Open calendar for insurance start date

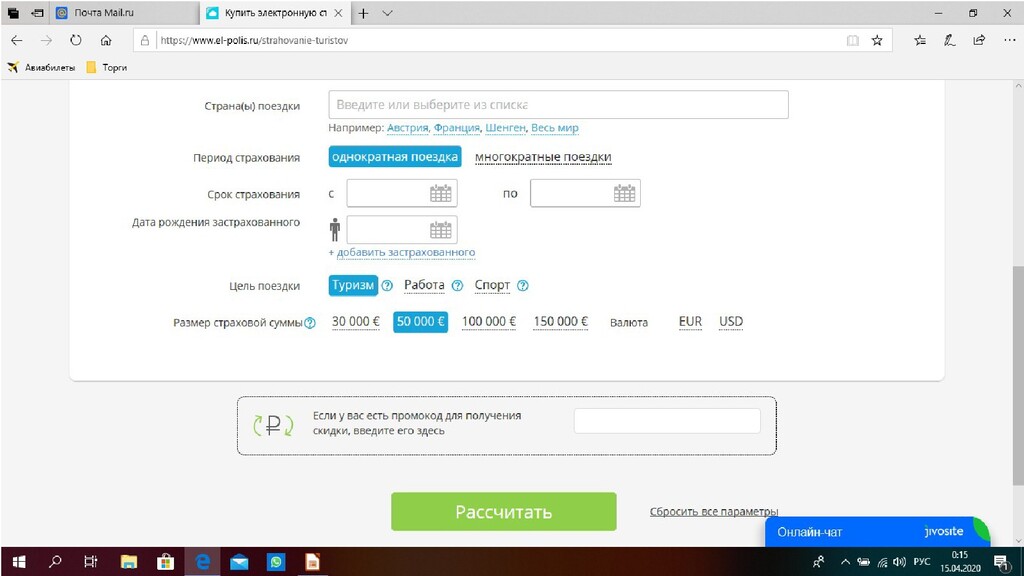pos(440,193)
